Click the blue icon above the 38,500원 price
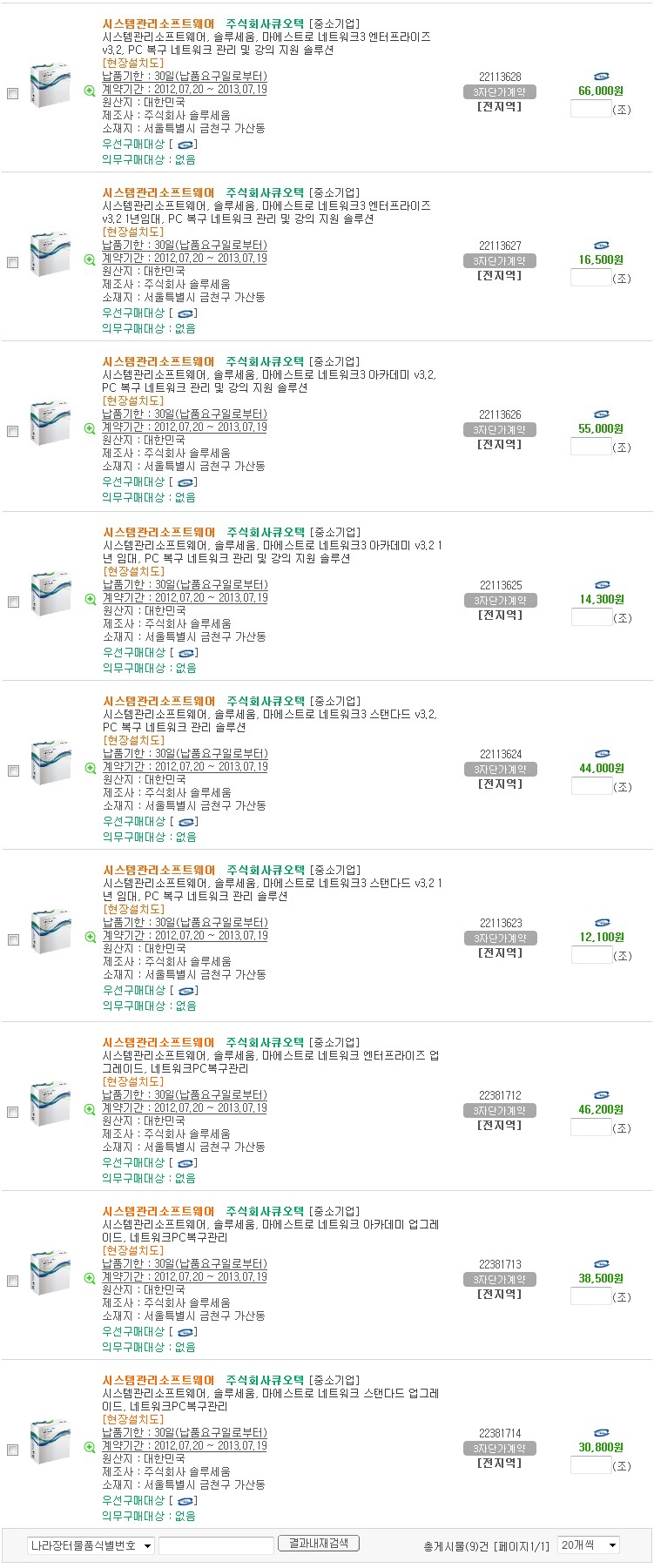The height and width of the screenshot is (1568, 654). click(x=601, y=1264)
